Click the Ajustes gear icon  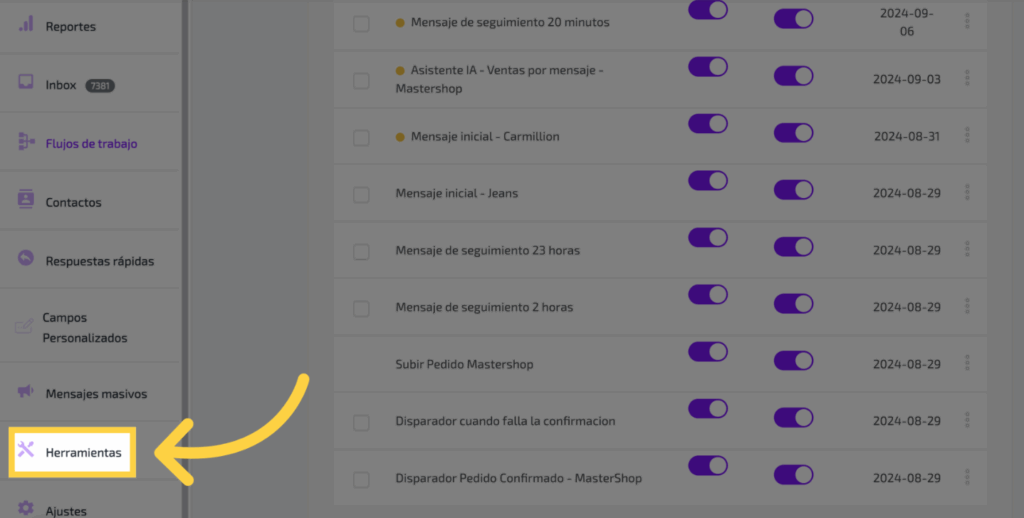tap(26, 508)
